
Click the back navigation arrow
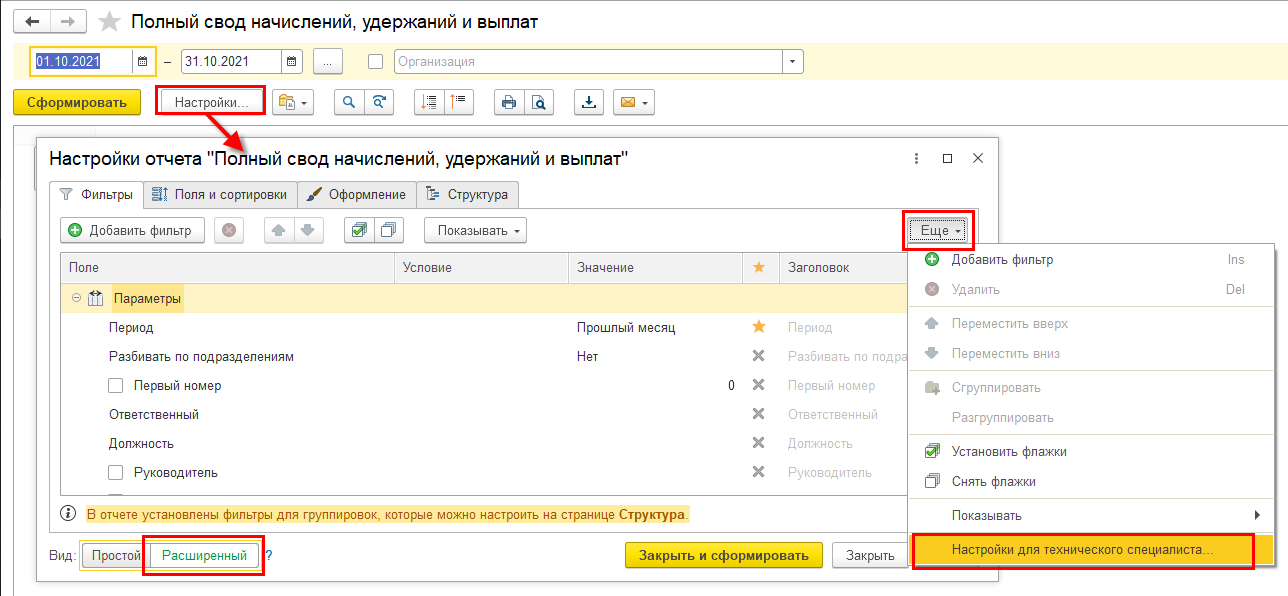(33, 22)
